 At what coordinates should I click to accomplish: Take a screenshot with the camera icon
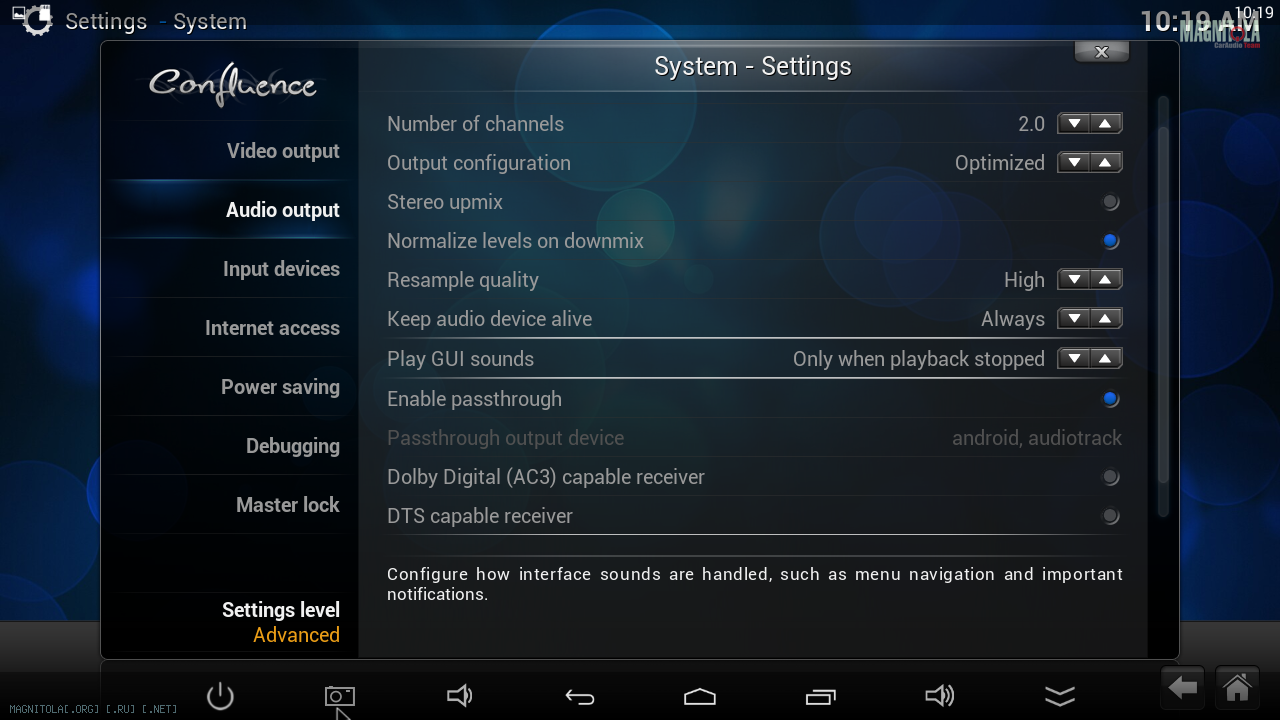pyautogui.click(x=340, y=696)
